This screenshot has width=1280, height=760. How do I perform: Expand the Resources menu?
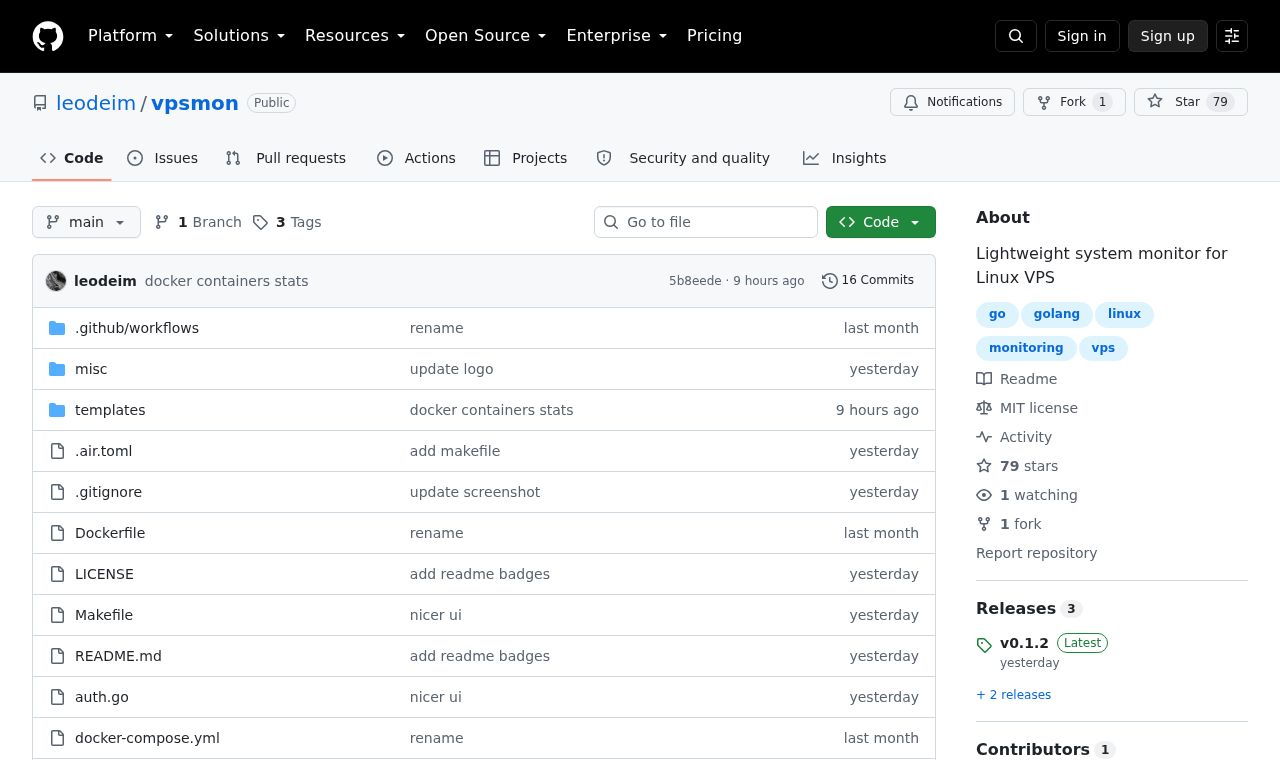(355, 36)
